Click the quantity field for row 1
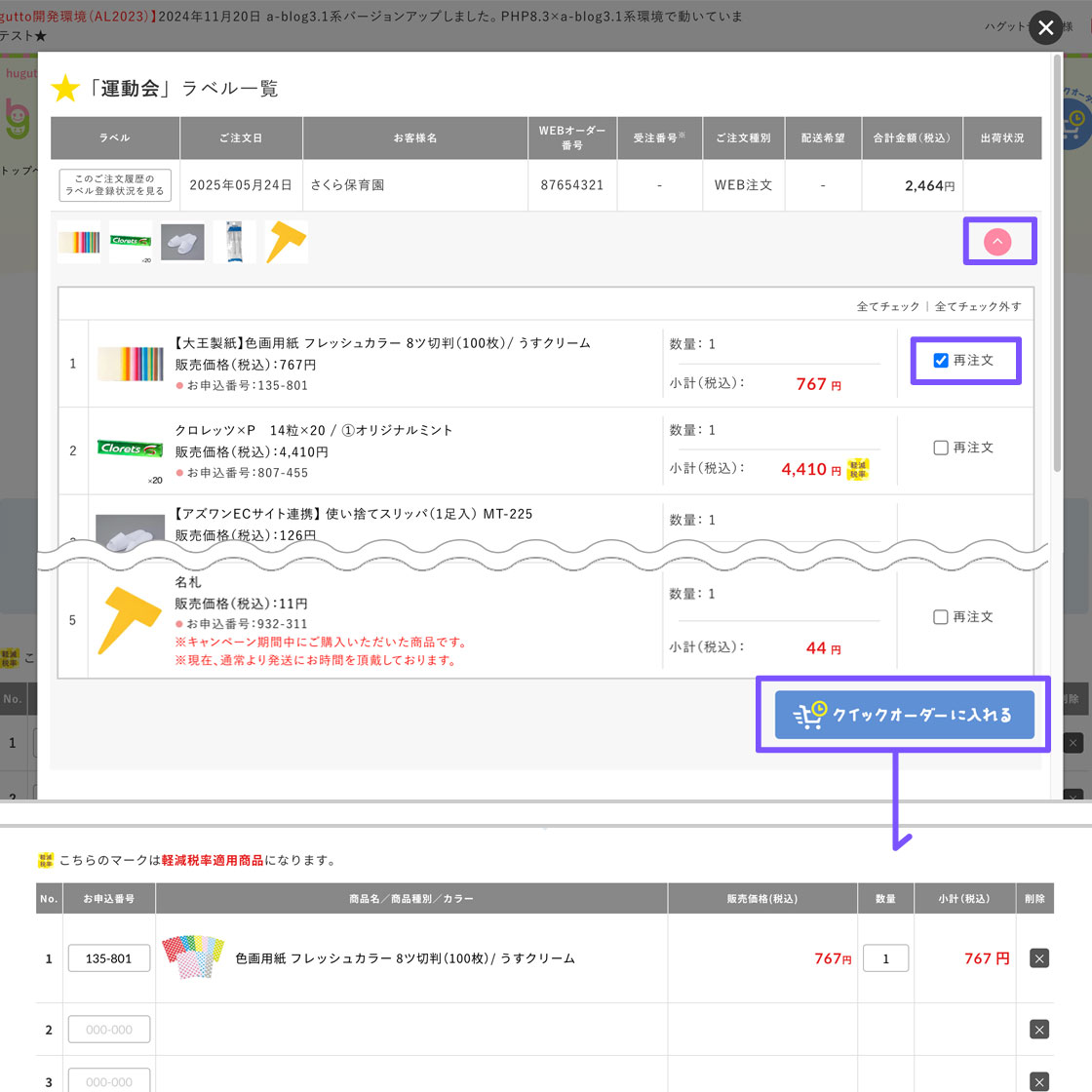Screen dimensions: 1092x1092 click(x=885, y=958)
